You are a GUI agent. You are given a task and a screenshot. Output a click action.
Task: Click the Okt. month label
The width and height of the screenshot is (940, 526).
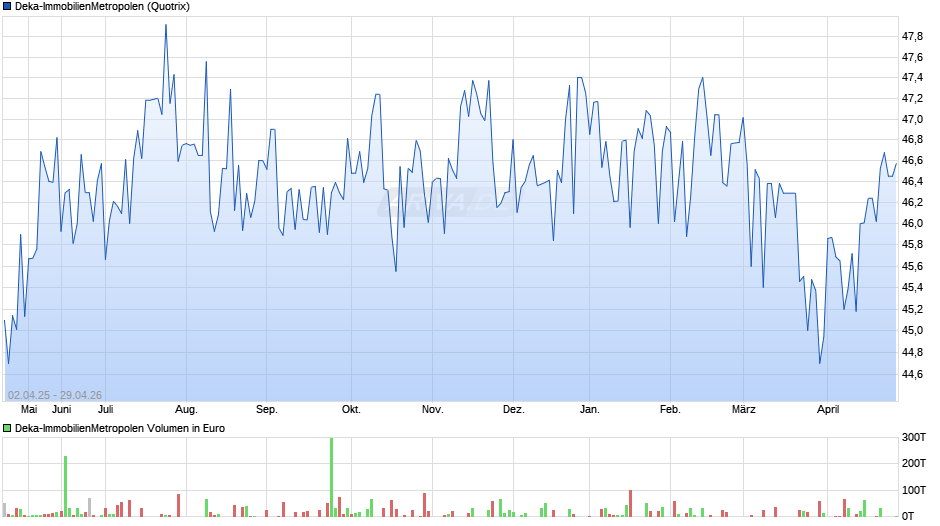click(x=351, y=410)
